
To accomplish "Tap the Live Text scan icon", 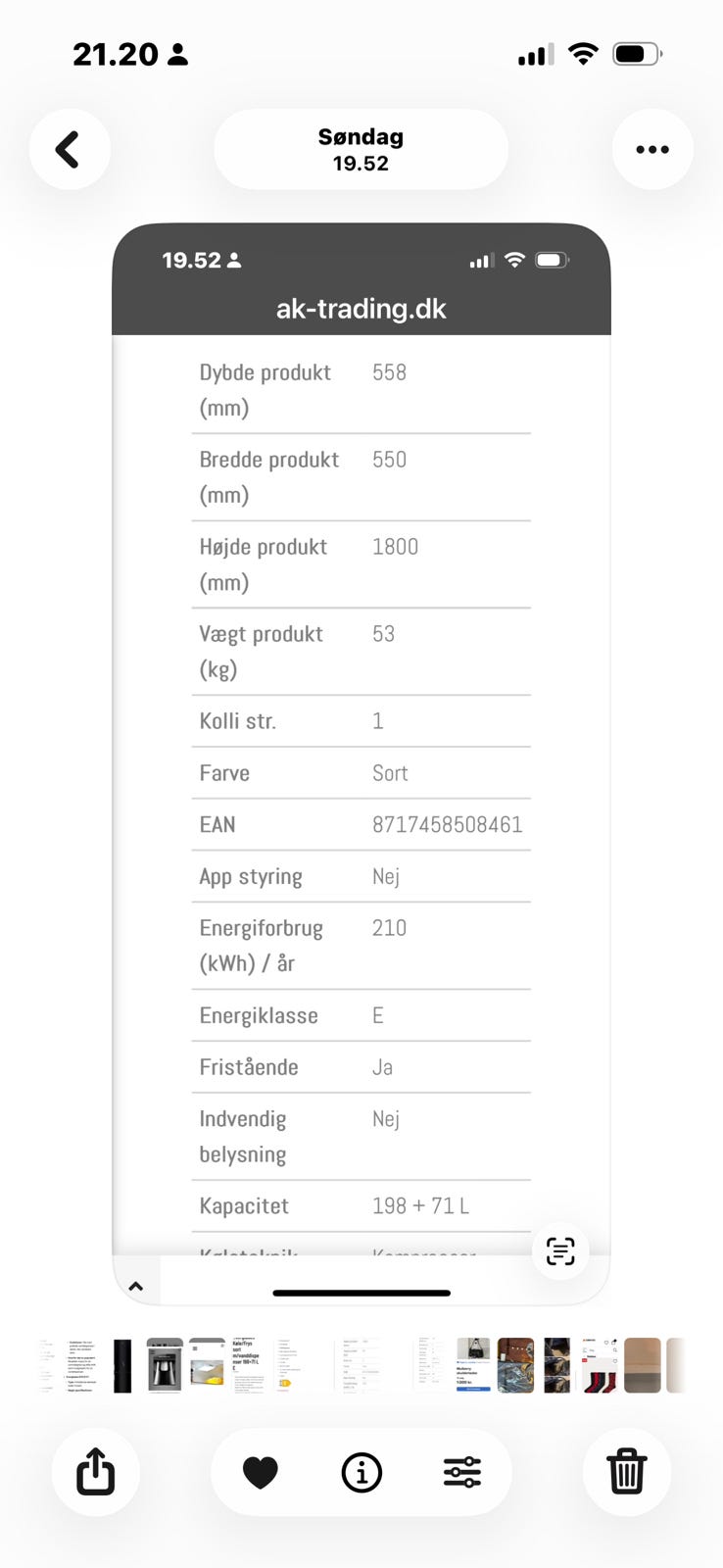I will pyautogui.click(x=560, y=1250).
